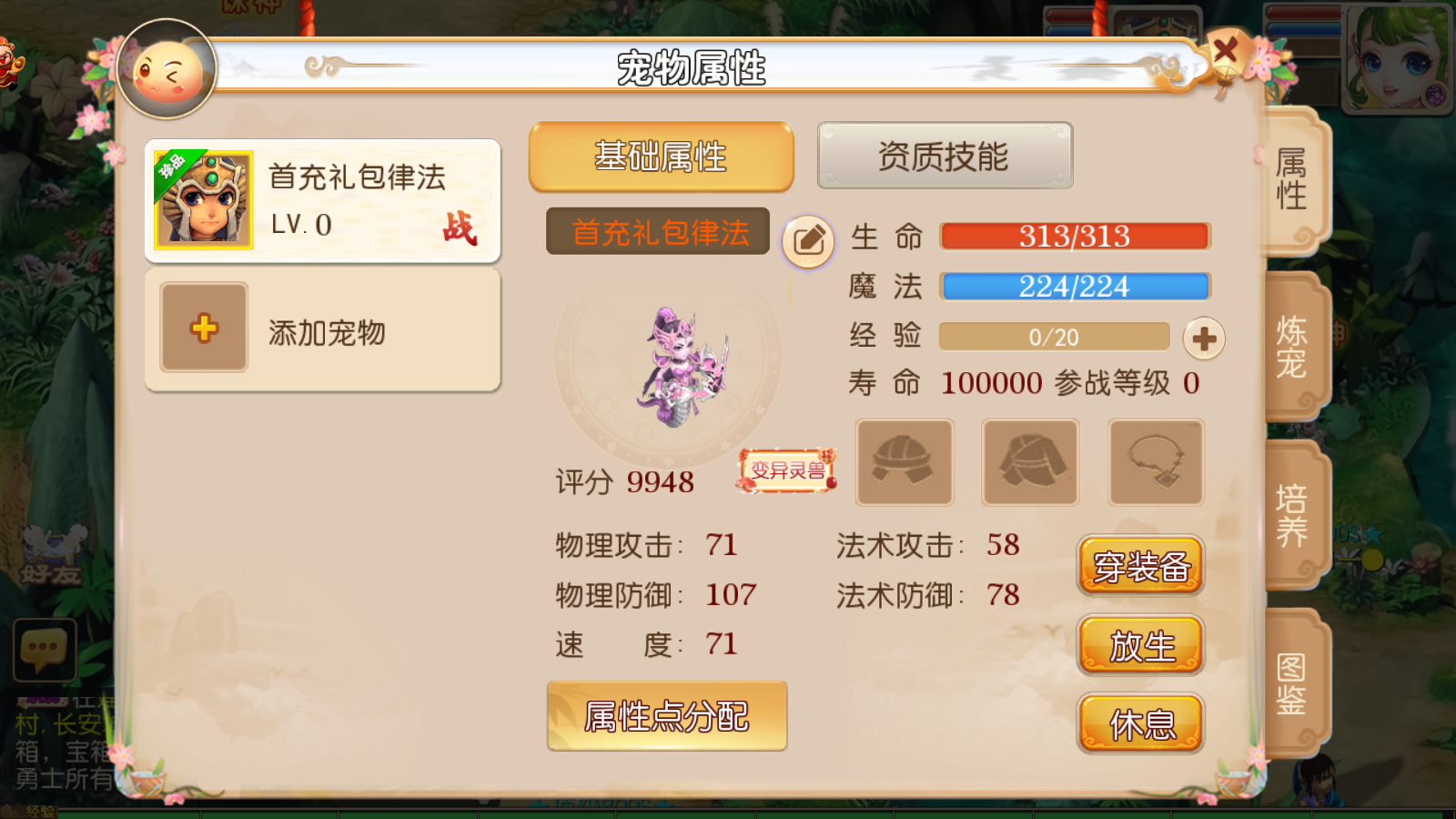The height and width of the screenshot is (819, 1456).
Task: Click the pet rename edit icon
Action: [808, 241]
